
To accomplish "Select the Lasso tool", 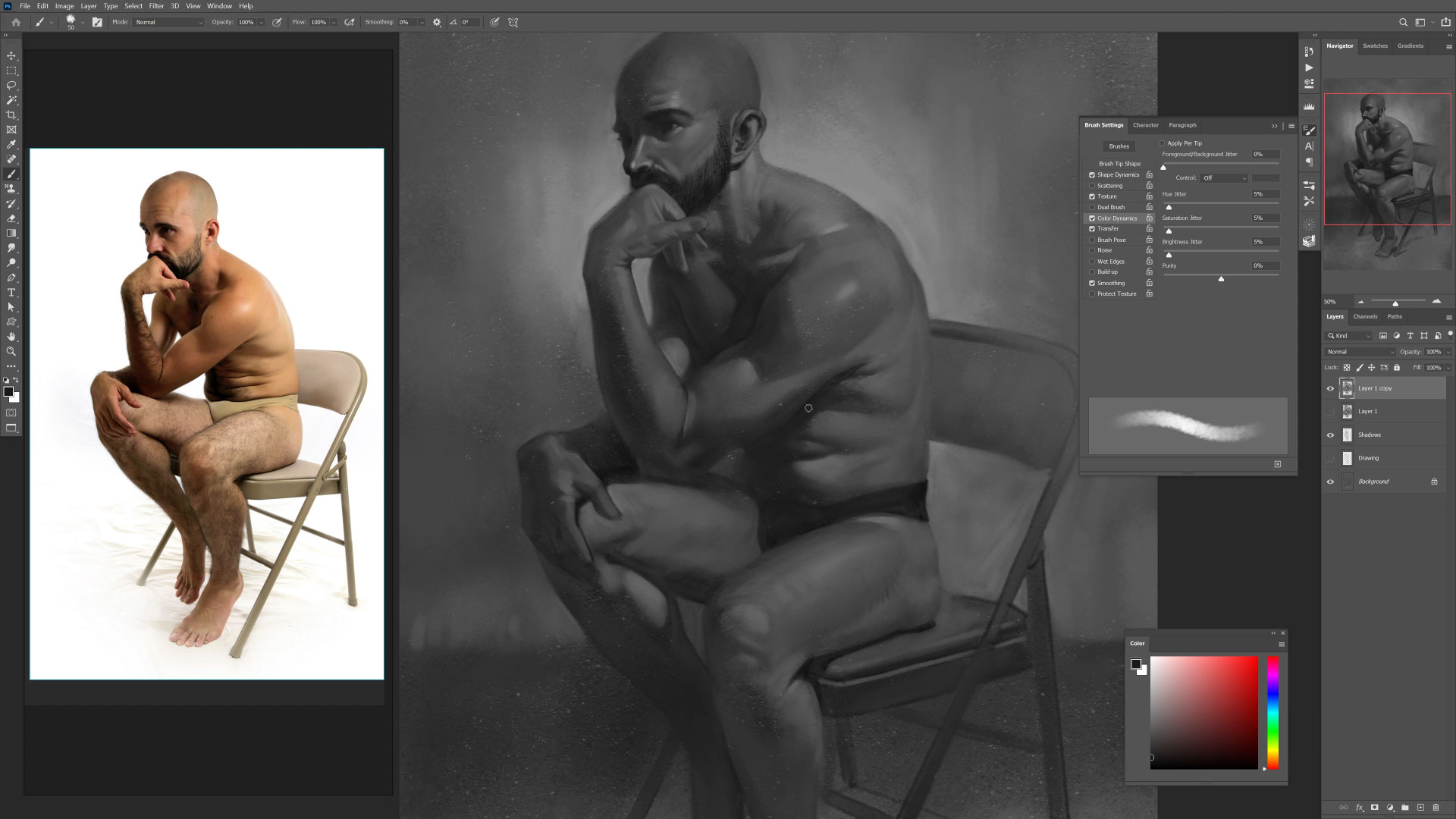I will tap(11, 86).
